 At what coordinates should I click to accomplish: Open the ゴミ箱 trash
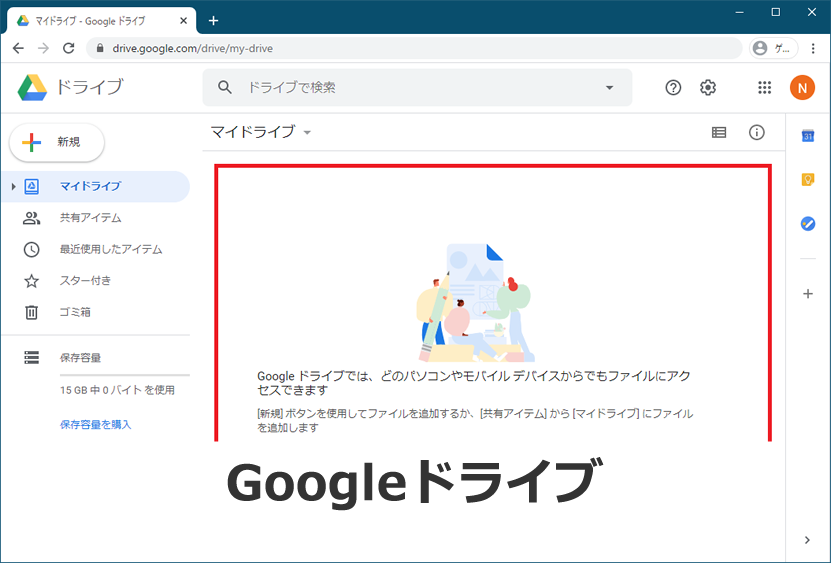[x=95, y=312]
